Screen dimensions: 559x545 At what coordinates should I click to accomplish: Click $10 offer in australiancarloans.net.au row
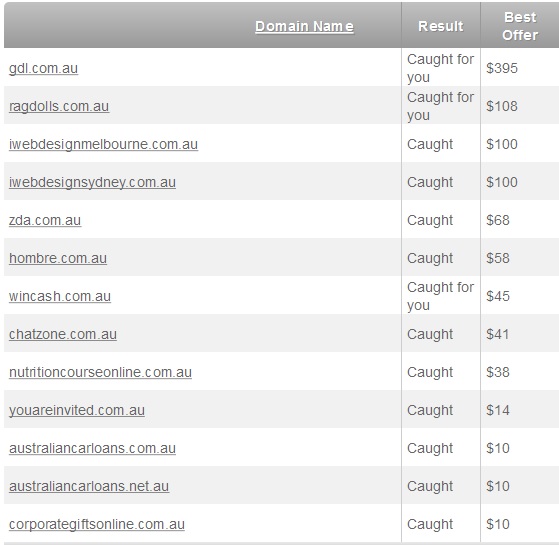click(498, 487)
